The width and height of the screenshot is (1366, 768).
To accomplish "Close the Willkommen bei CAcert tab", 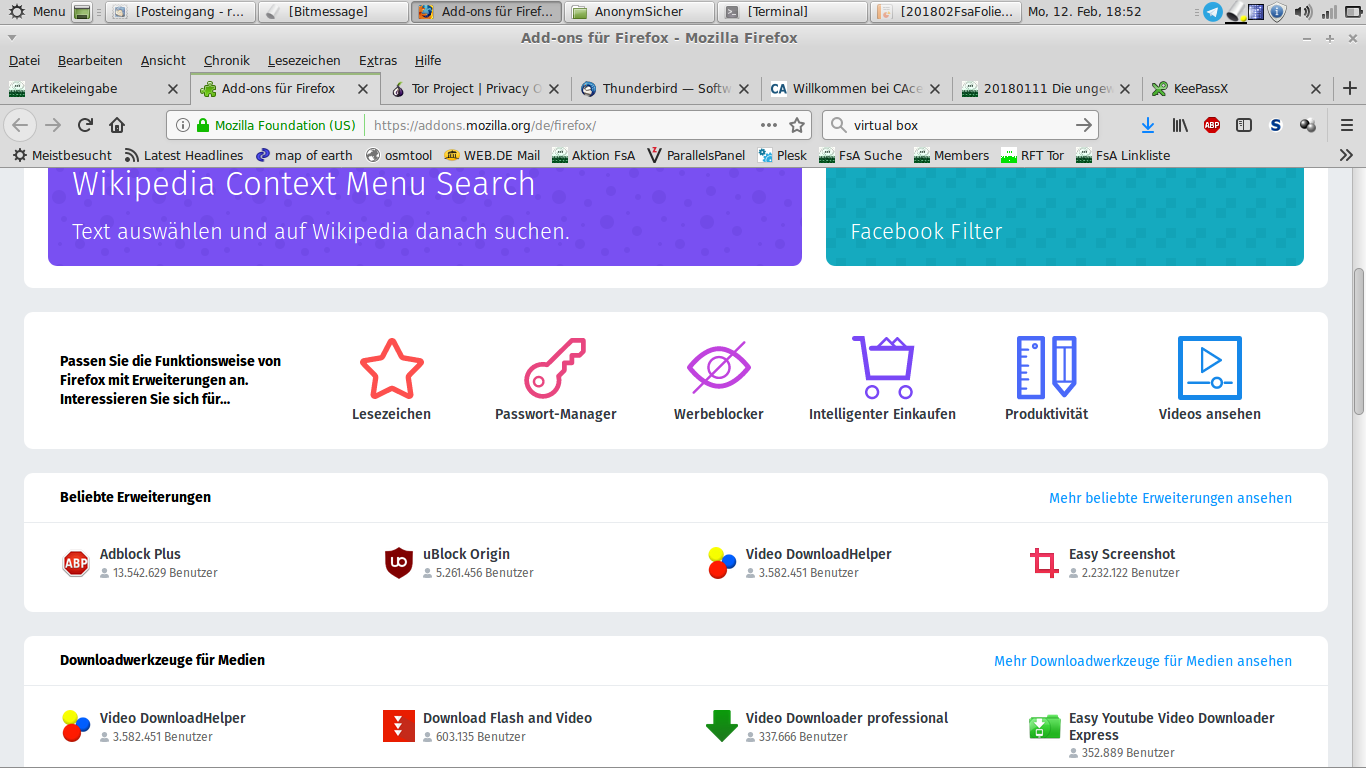I will tap(935, 88).
